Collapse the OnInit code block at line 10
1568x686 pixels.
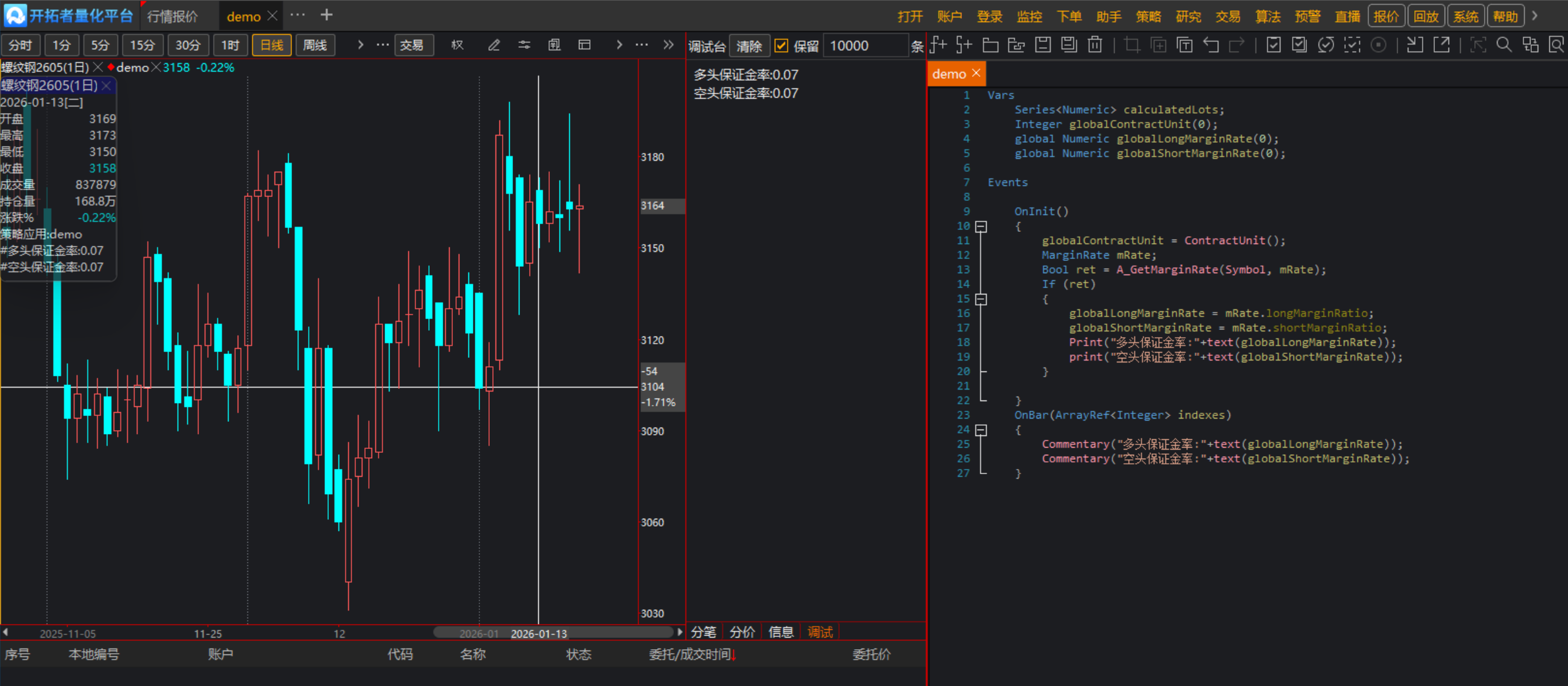981,227
